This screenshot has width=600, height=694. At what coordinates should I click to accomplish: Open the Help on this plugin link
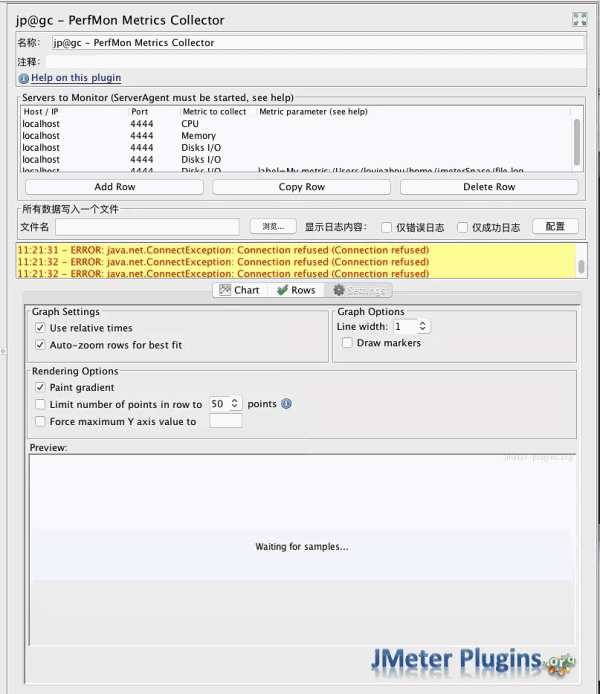coord(76,78)
